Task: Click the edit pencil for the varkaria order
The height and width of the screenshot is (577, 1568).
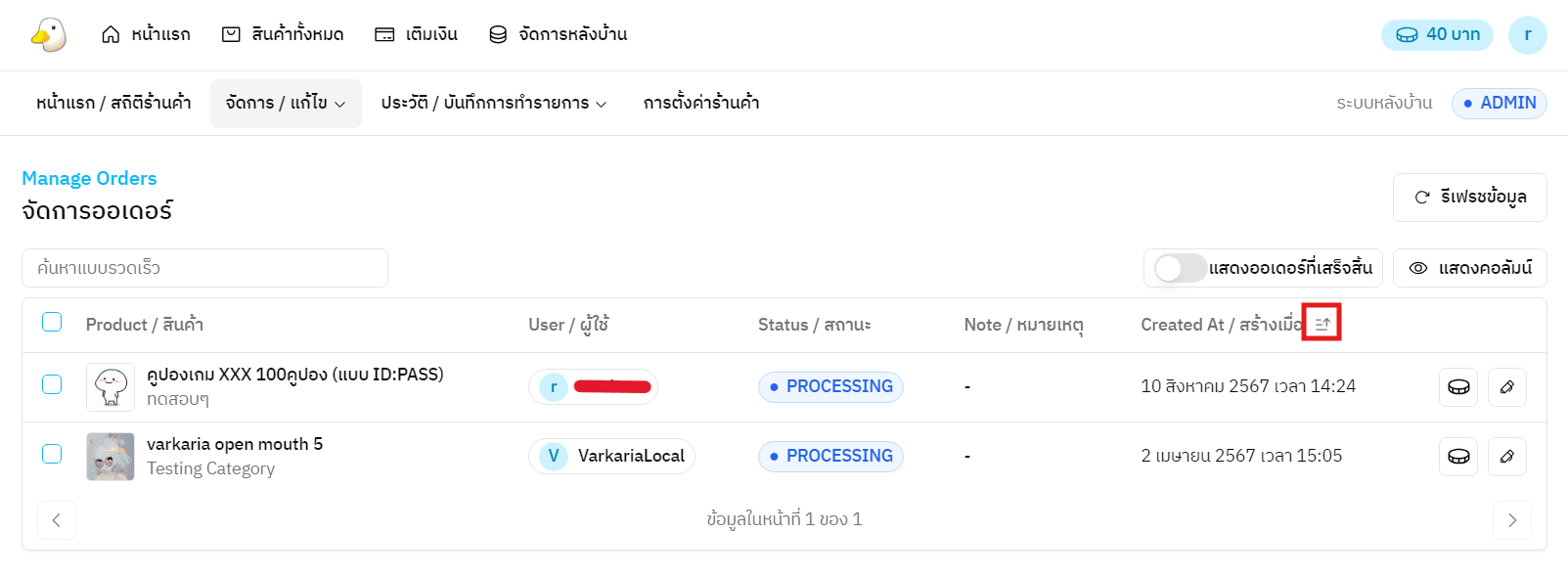Action: point(1506,457)
